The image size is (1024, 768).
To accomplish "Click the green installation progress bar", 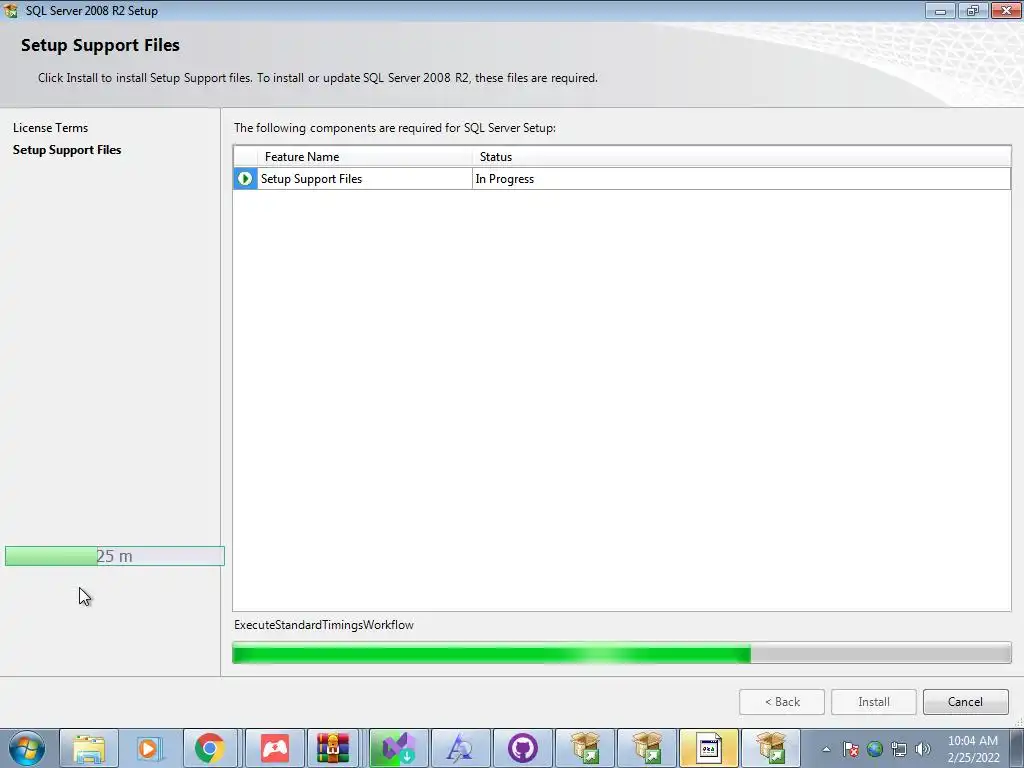I will [622, 653].
